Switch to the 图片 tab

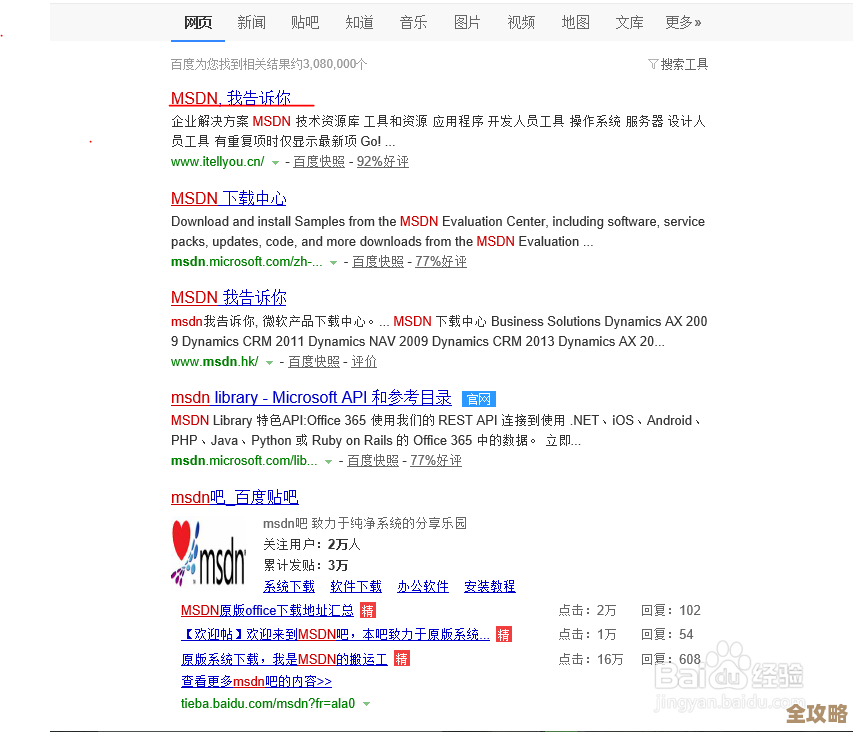[x=467, y=22]
